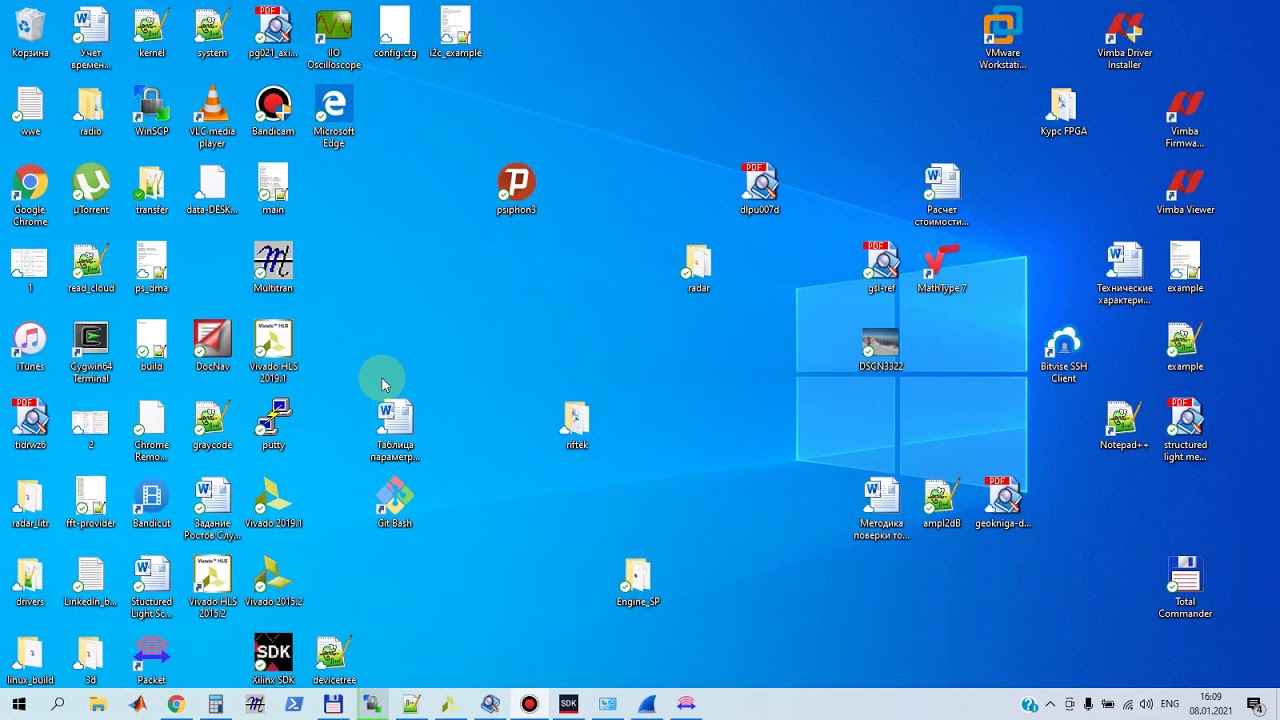The height and width of the screenshot is (720, 1280).
Task: Open taskbar Search
Action: click(x=58, y=704)
